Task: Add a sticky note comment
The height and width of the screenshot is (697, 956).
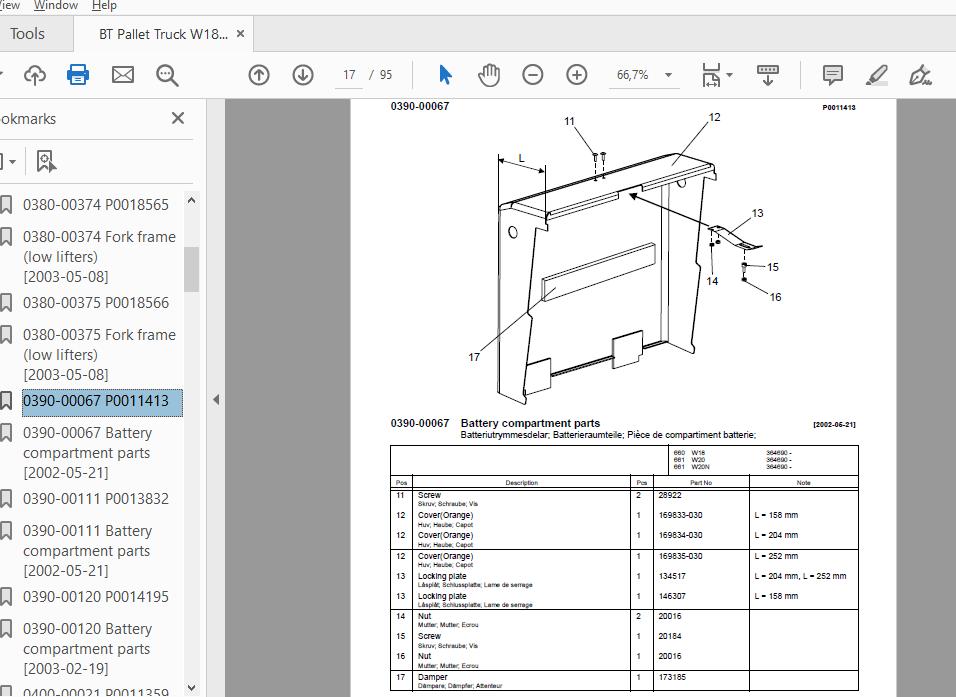Action: tap(832, 75)
